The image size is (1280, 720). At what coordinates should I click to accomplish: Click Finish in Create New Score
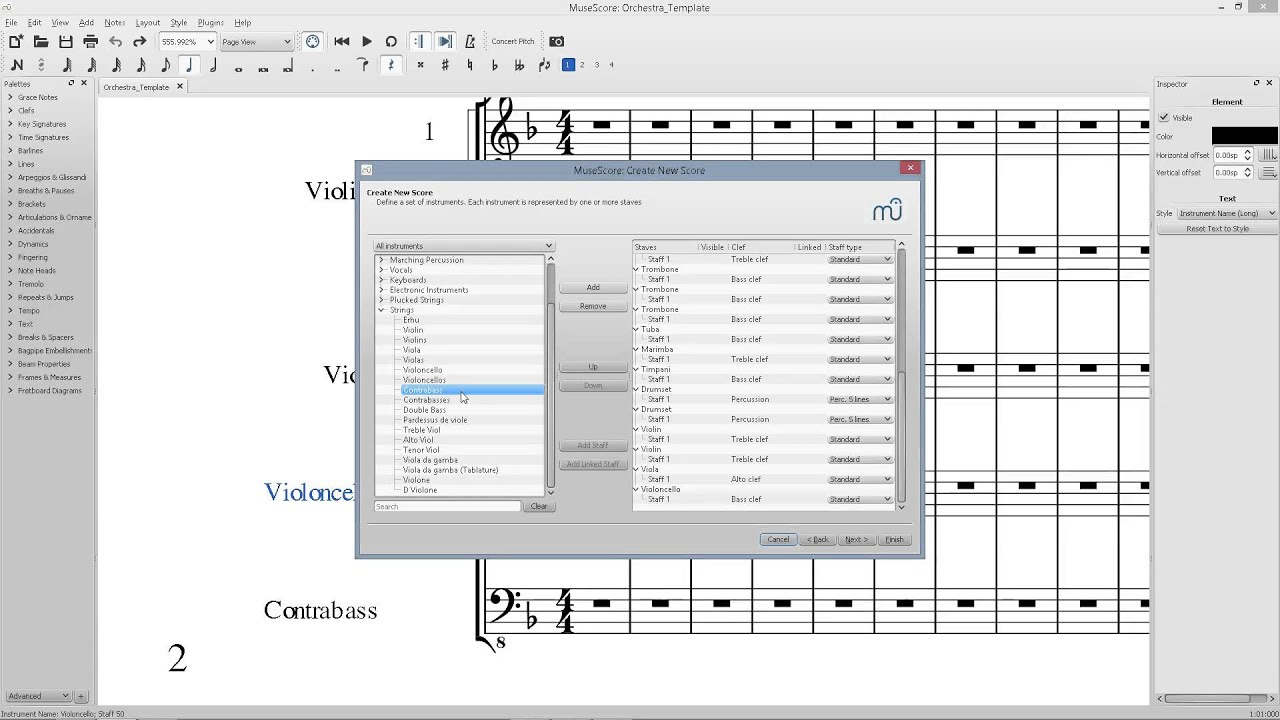(894, 540)
